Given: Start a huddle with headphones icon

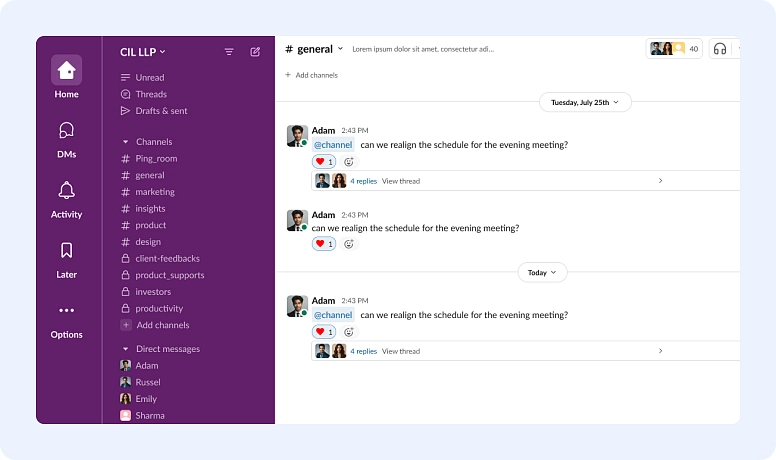Looking at the screenshot, I should (x=719, y=48).
